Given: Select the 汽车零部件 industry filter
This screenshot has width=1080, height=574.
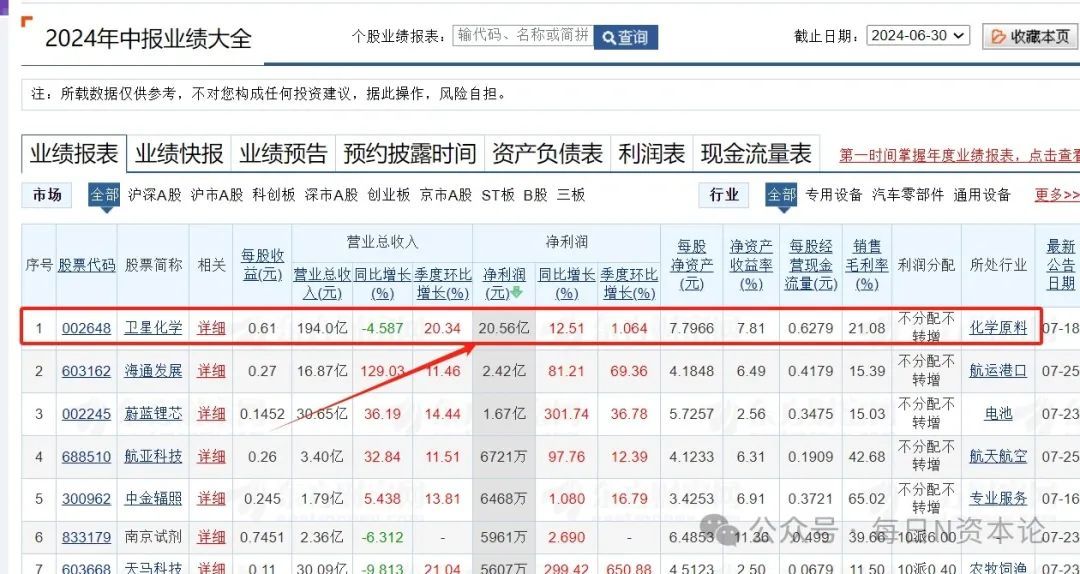Looking at the screenshot, I should click(x=908, y=195).
